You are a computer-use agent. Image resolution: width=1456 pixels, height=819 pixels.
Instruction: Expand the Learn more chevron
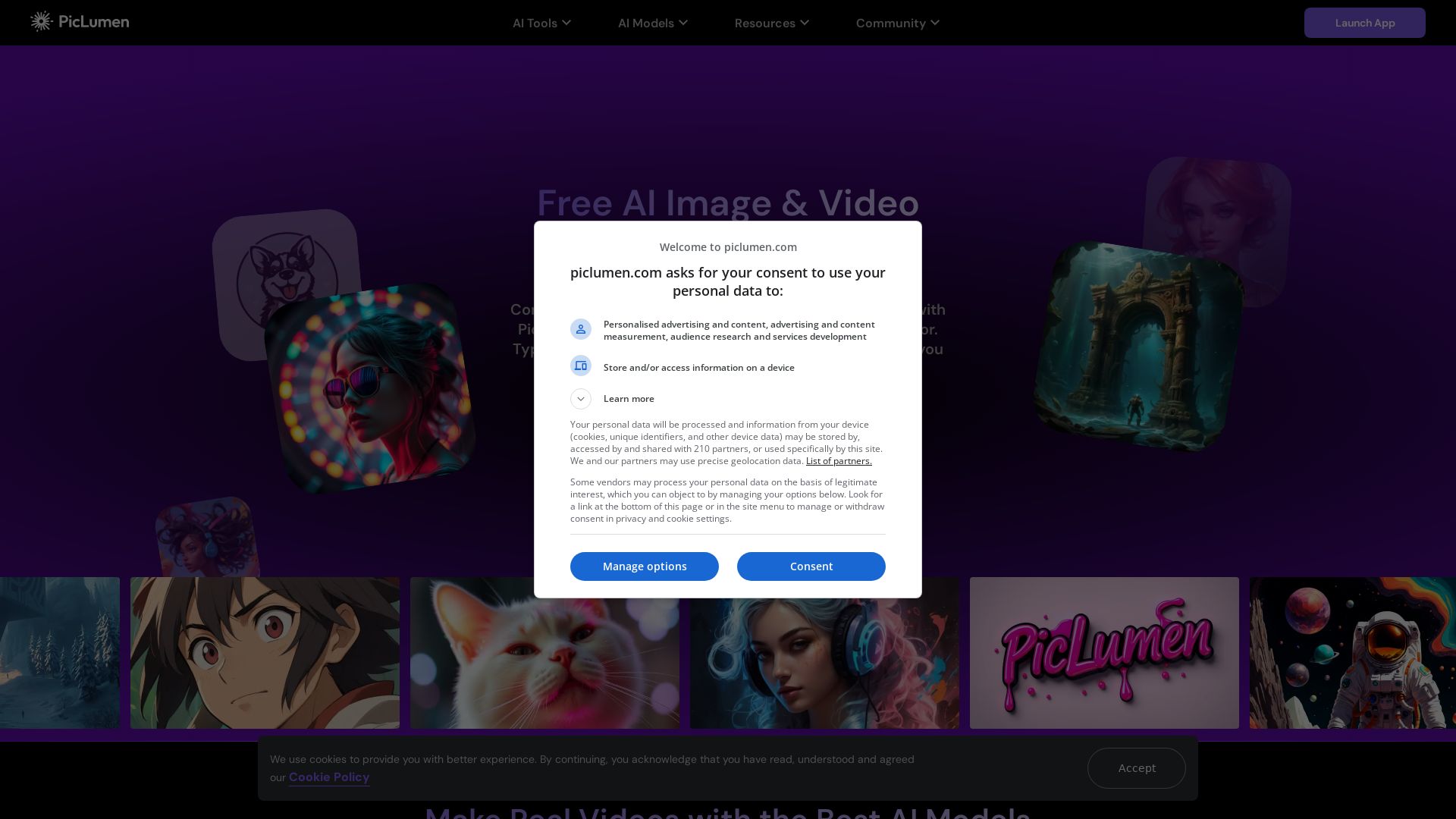click(x=581, y=399)
